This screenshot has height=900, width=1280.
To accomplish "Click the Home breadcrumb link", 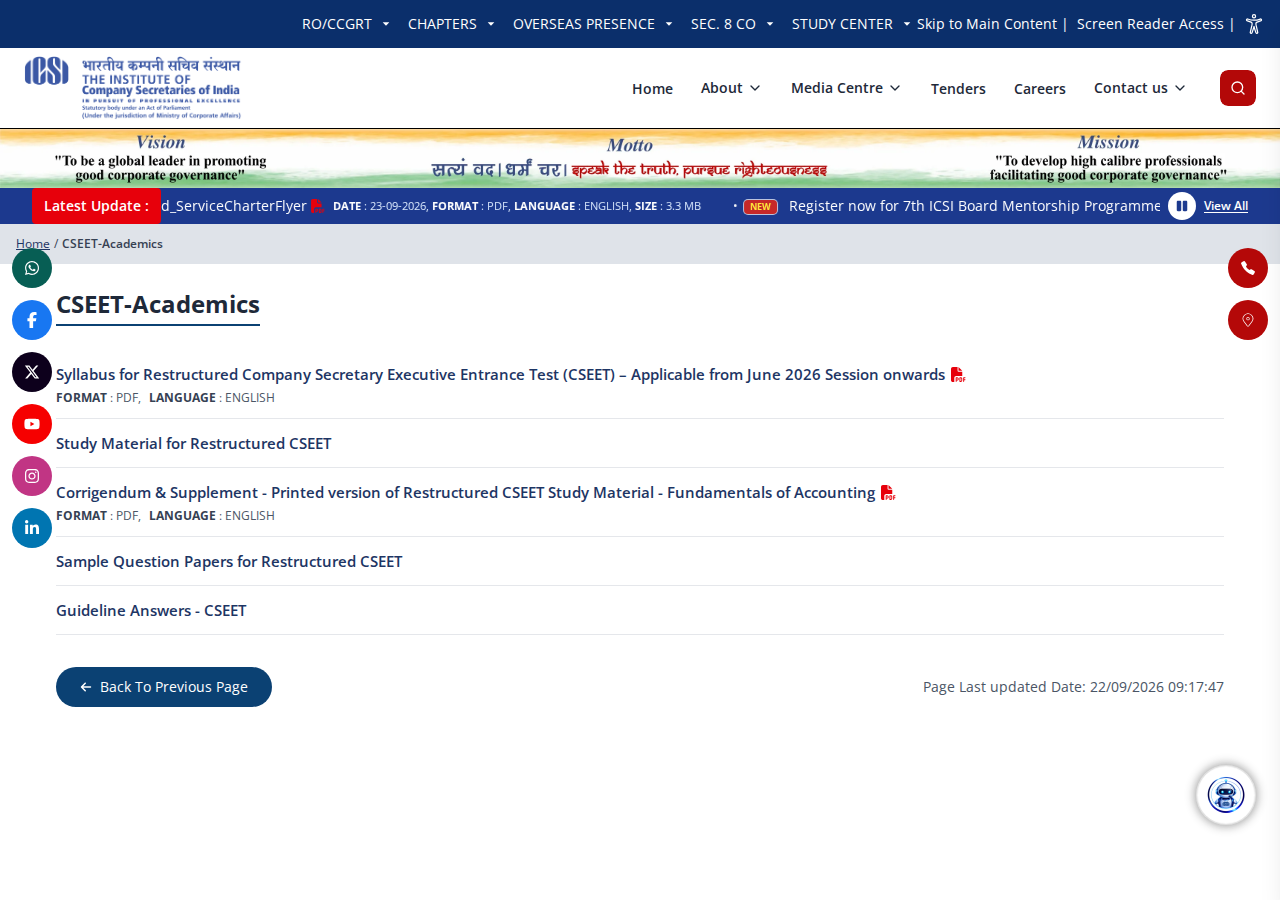I will [x=33, y=244].
